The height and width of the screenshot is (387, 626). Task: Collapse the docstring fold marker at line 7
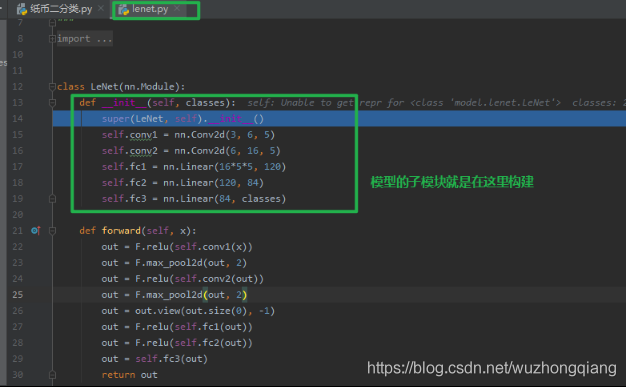point(52,23)
